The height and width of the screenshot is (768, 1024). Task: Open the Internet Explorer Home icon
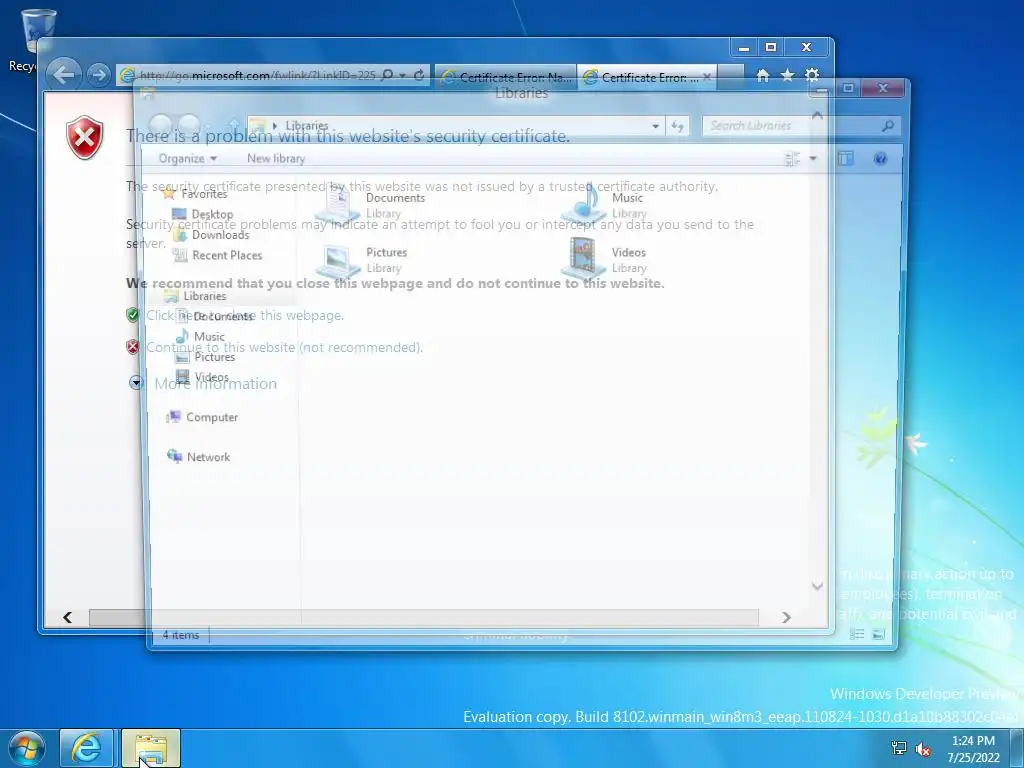pos(763,76)
